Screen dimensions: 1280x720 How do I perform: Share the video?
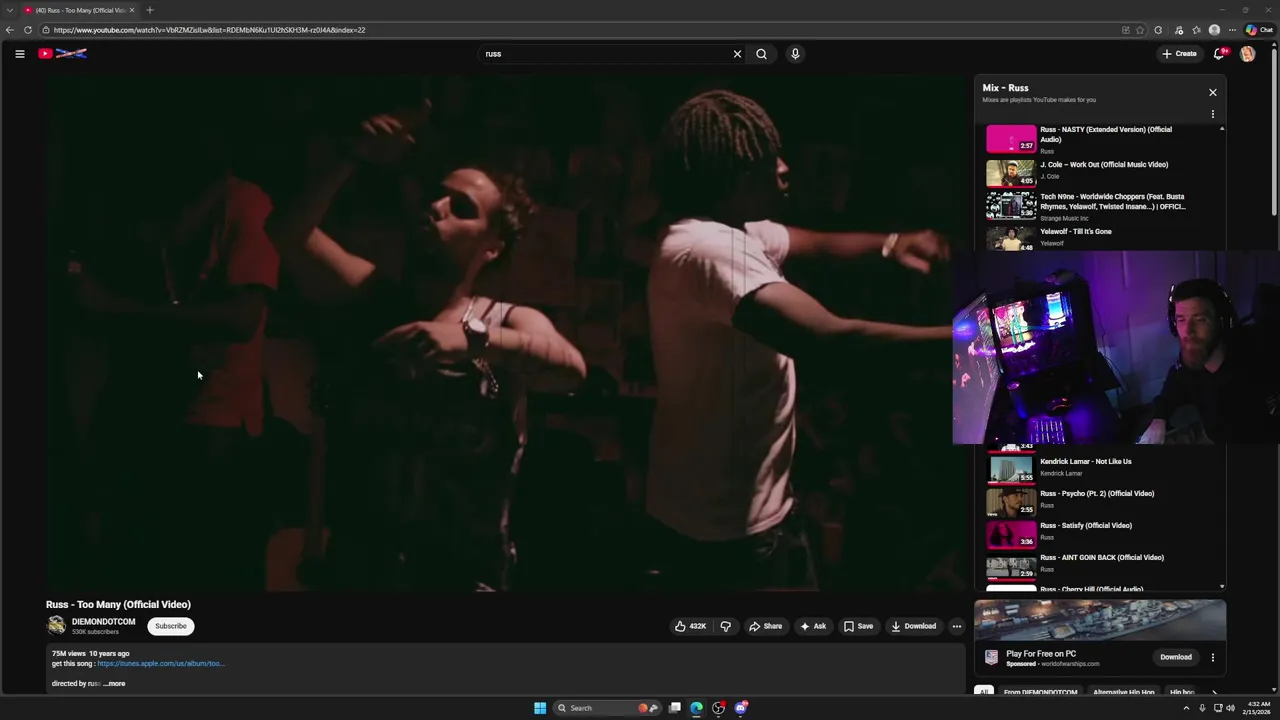point(766,626)
